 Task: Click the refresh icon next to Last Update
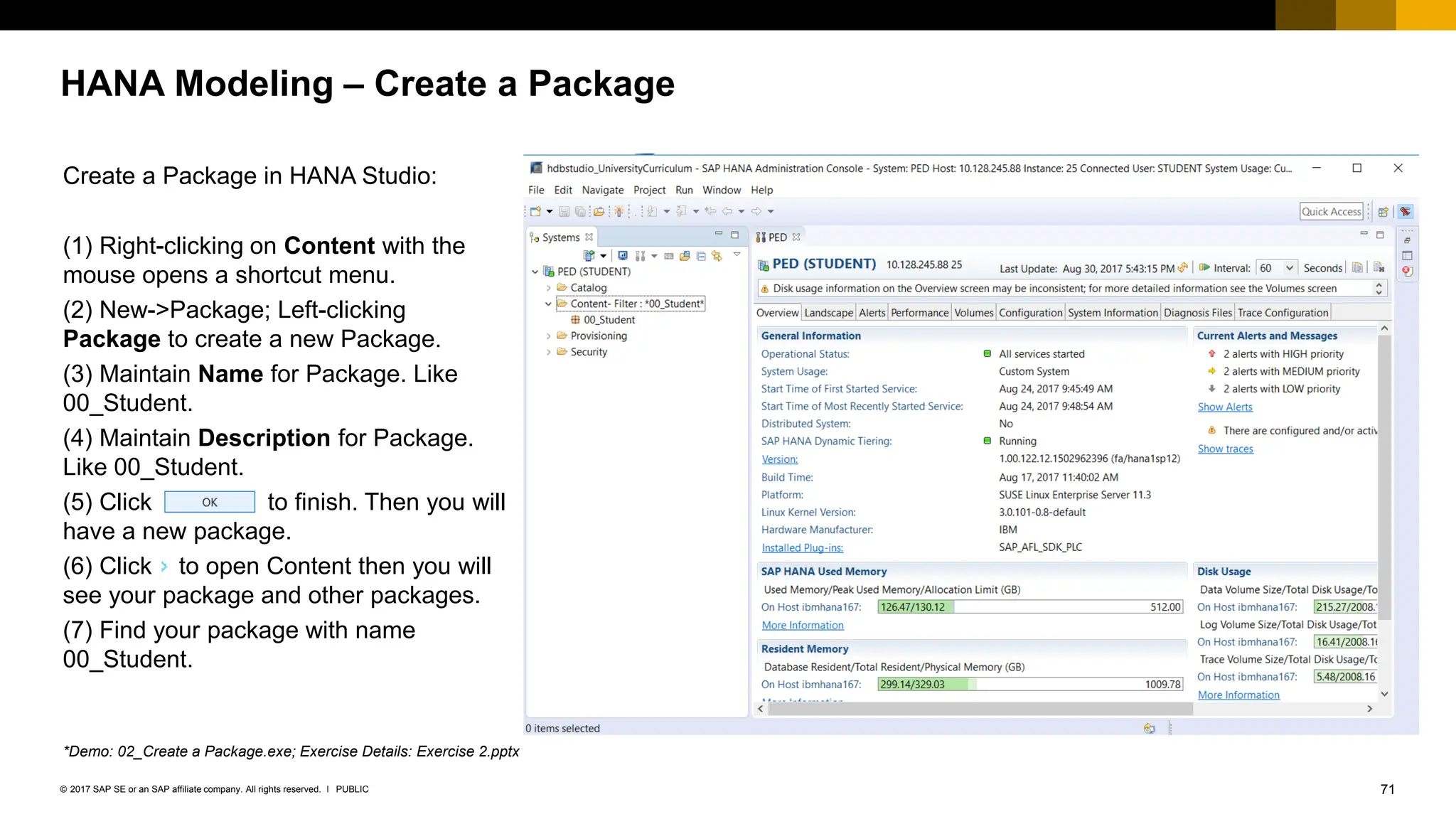pyautogui.click(x=1182, y=268)
